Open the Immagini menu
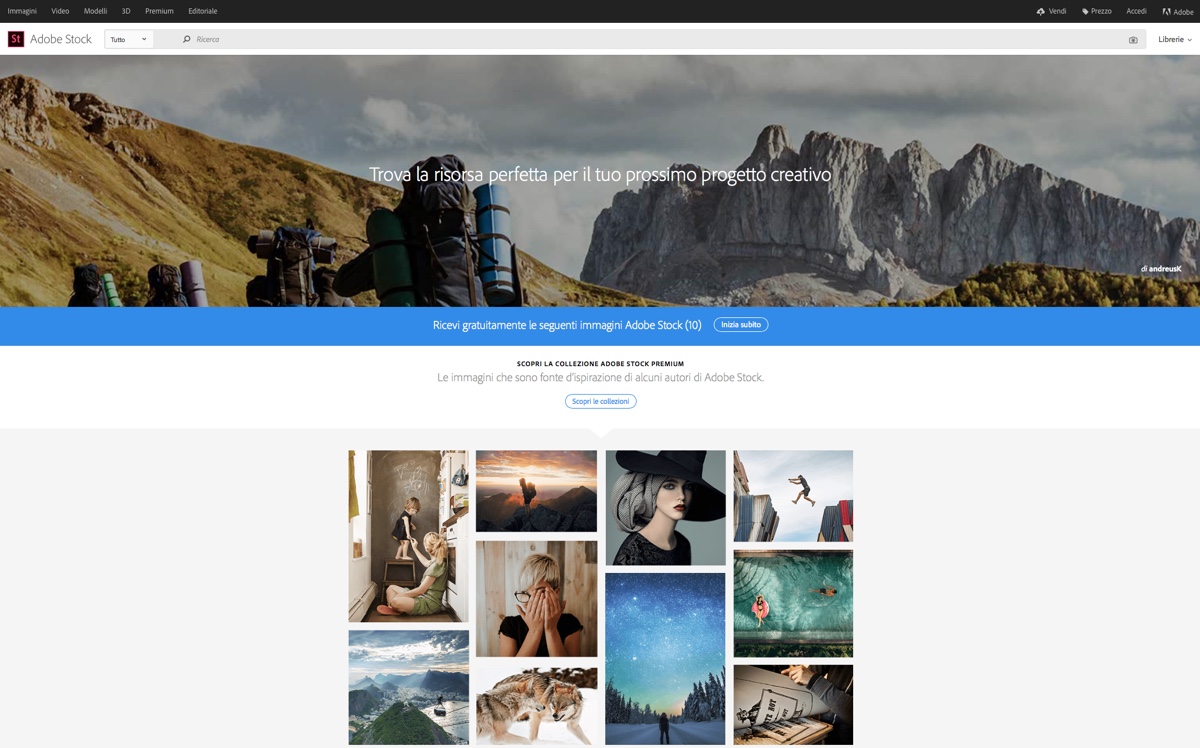This screenshot has height=748, width=1200. click(x=23, y=11)
